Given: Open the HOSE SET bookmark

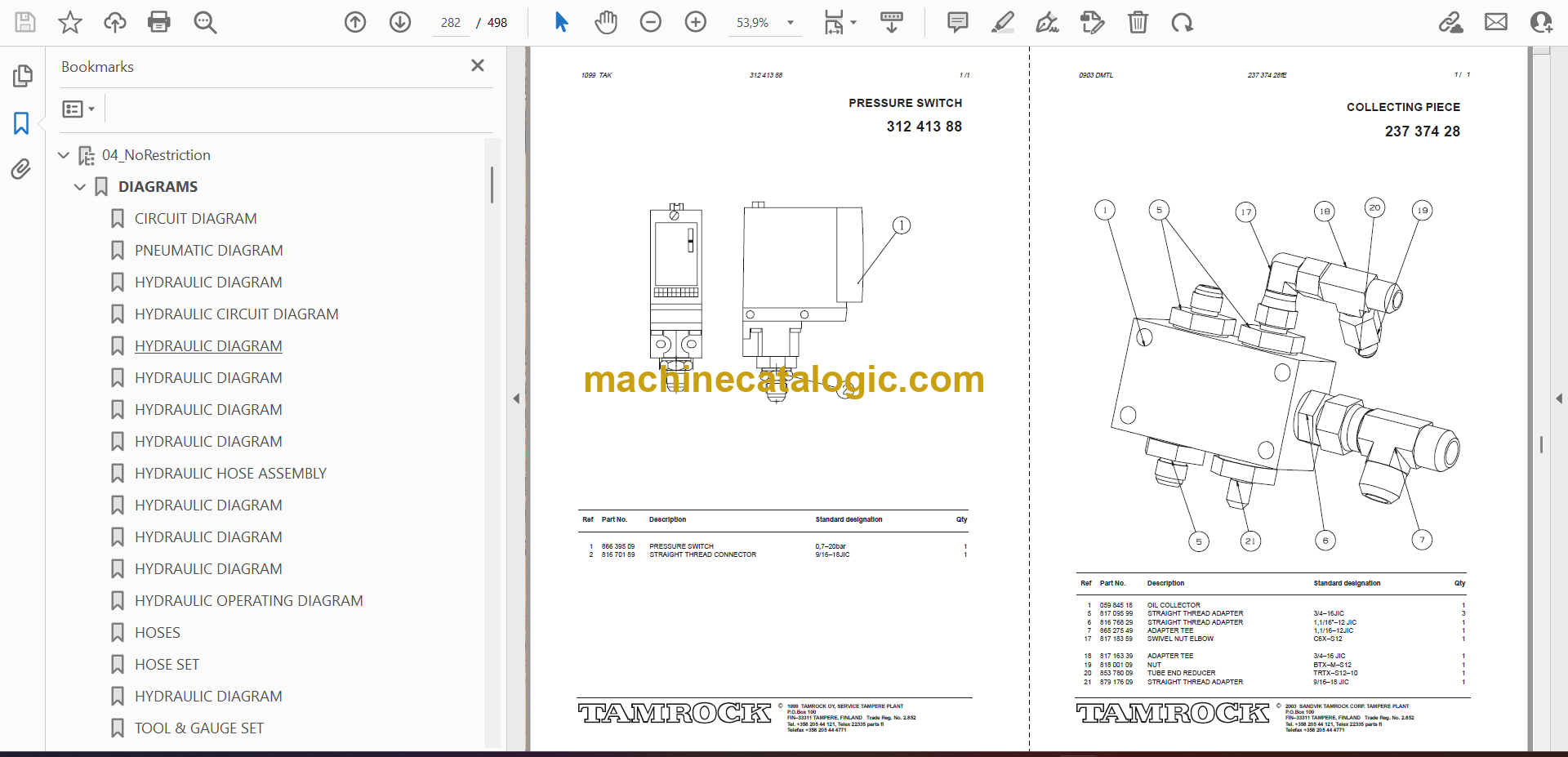Looking at the screenshot, I should point(167,665).
